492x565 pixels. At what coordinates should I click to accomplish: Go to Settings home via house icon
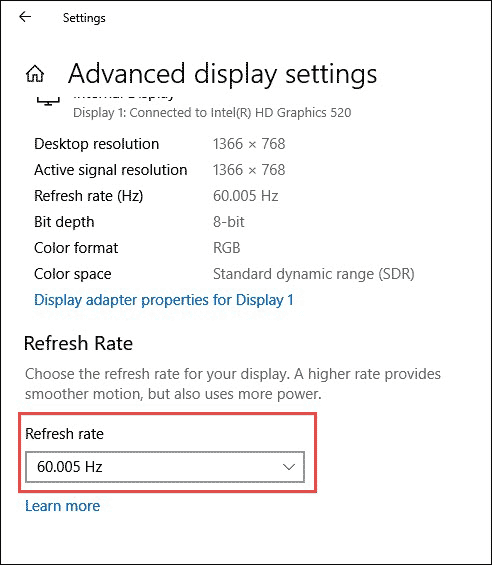(35, 74)
